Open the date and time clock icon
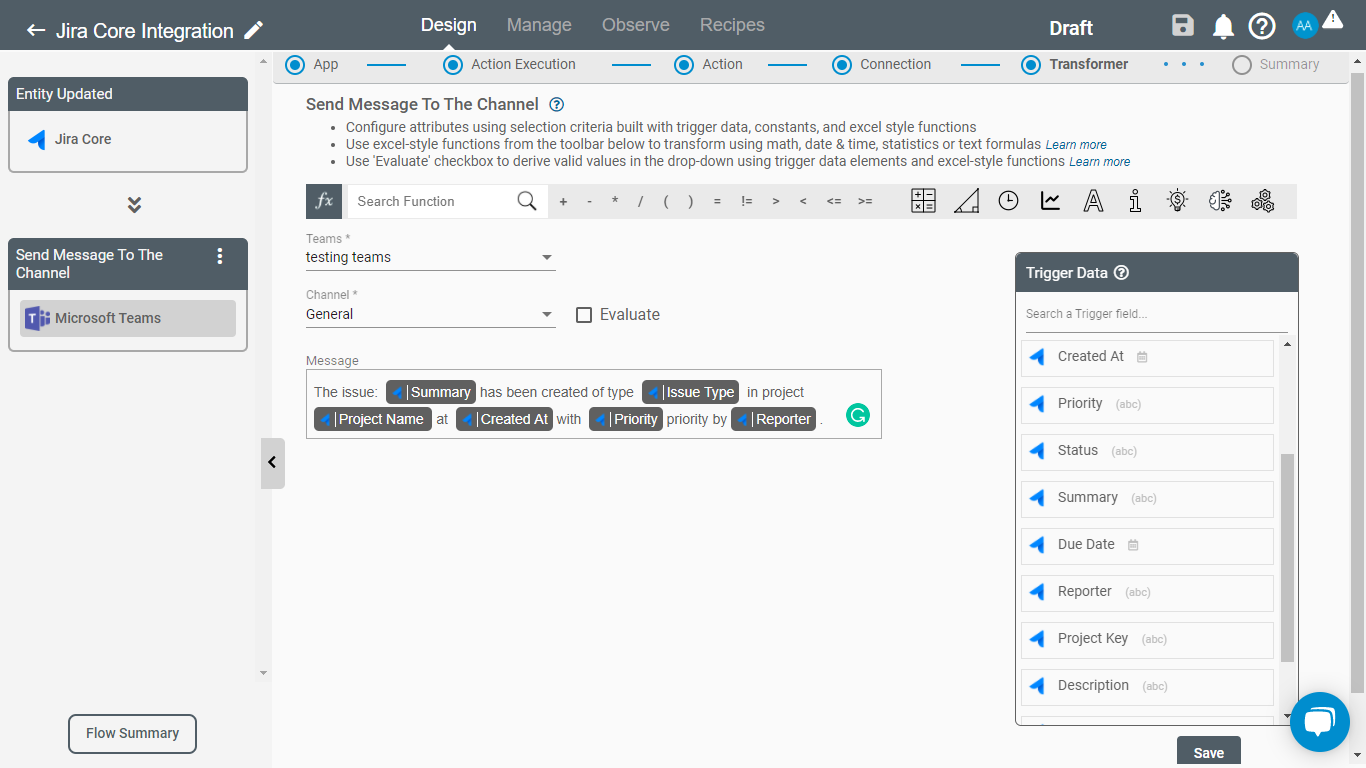1366x768 pixels. [x=1008, y=201]
